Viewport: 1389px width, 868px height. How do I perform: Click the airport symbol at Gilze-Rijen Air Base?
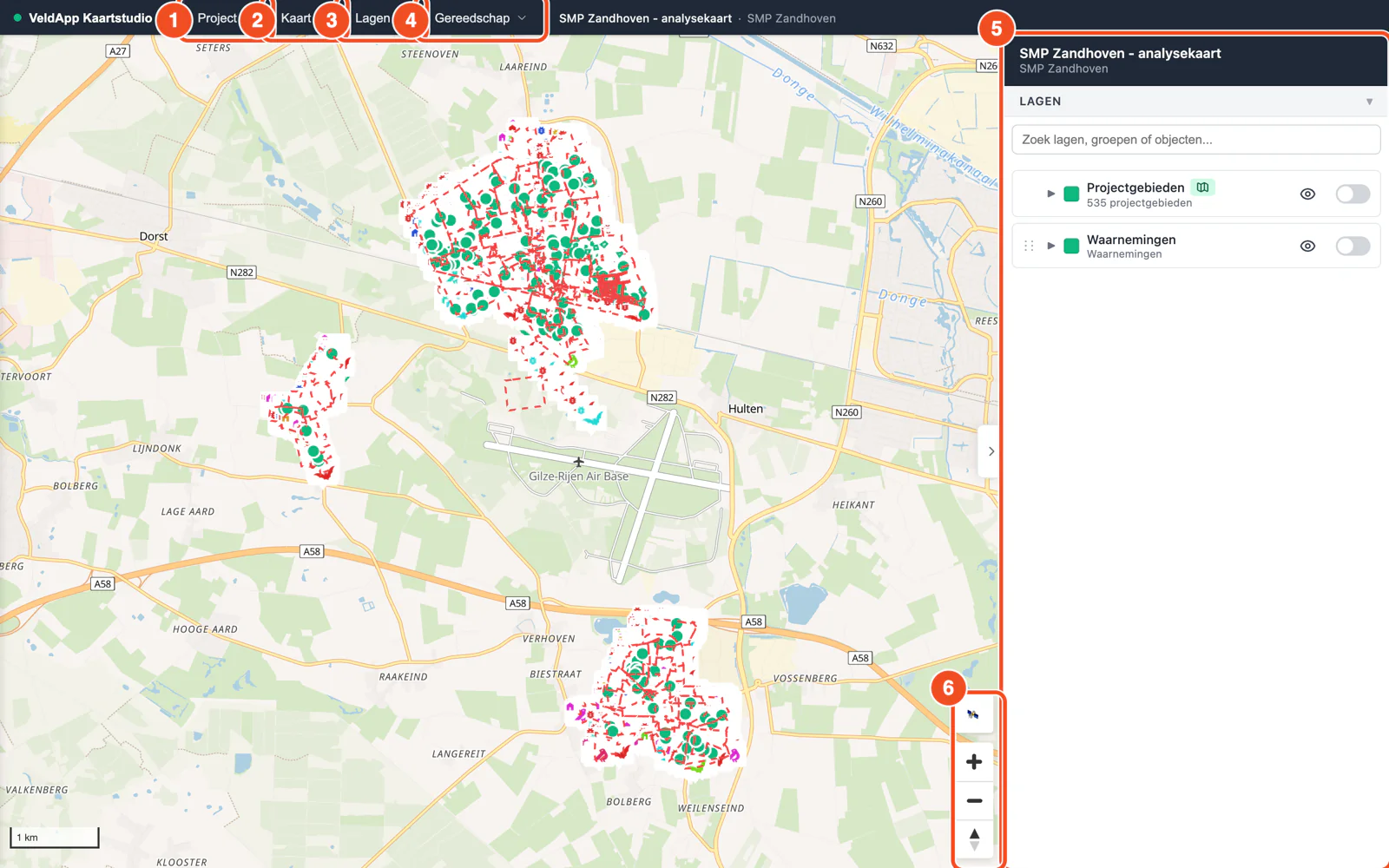[579, 462]
